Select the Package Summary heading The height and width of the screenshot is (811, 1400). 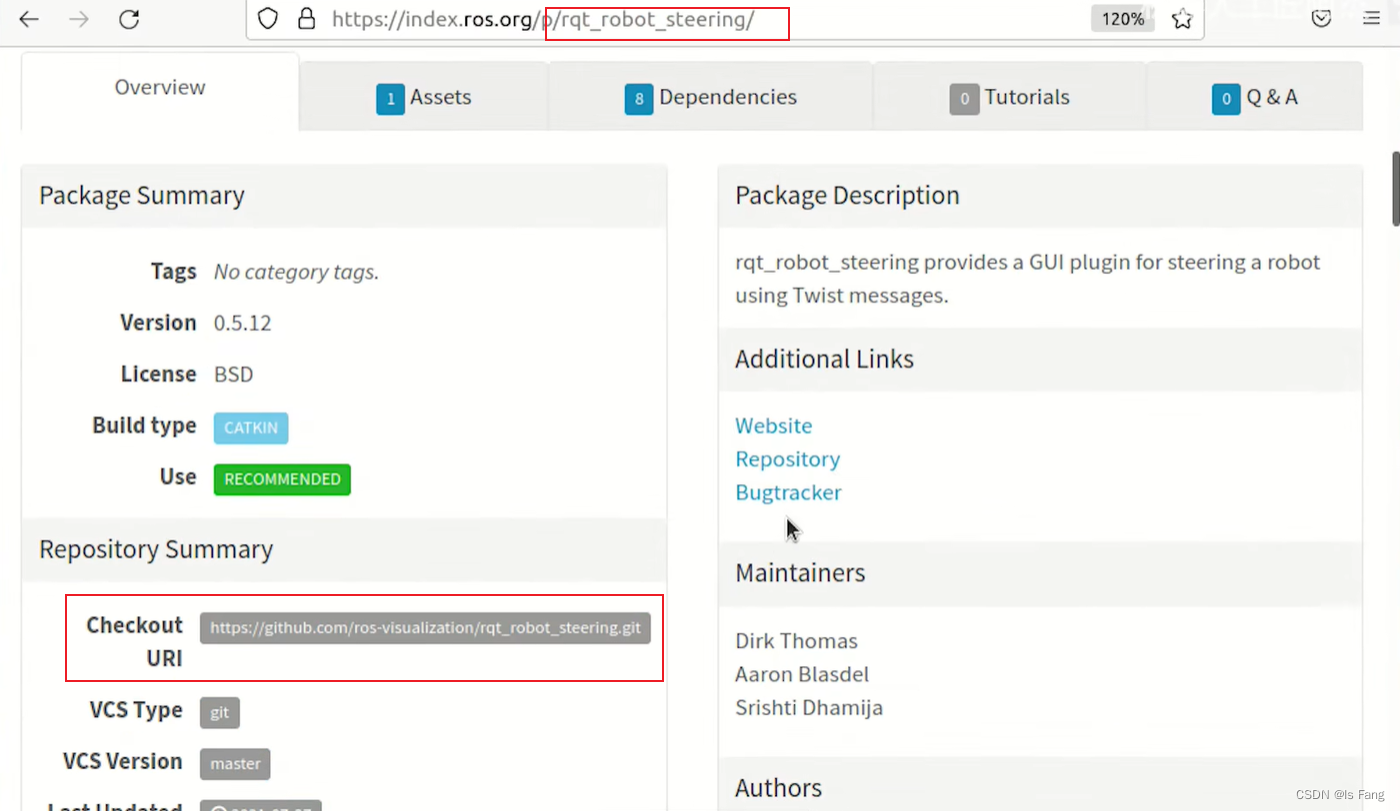tap(142, 195)
